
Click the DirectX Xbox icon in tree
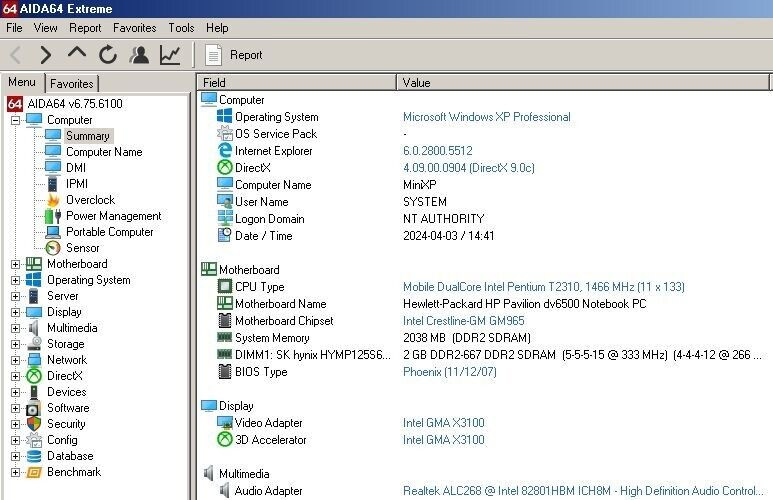tap(34, 376)
